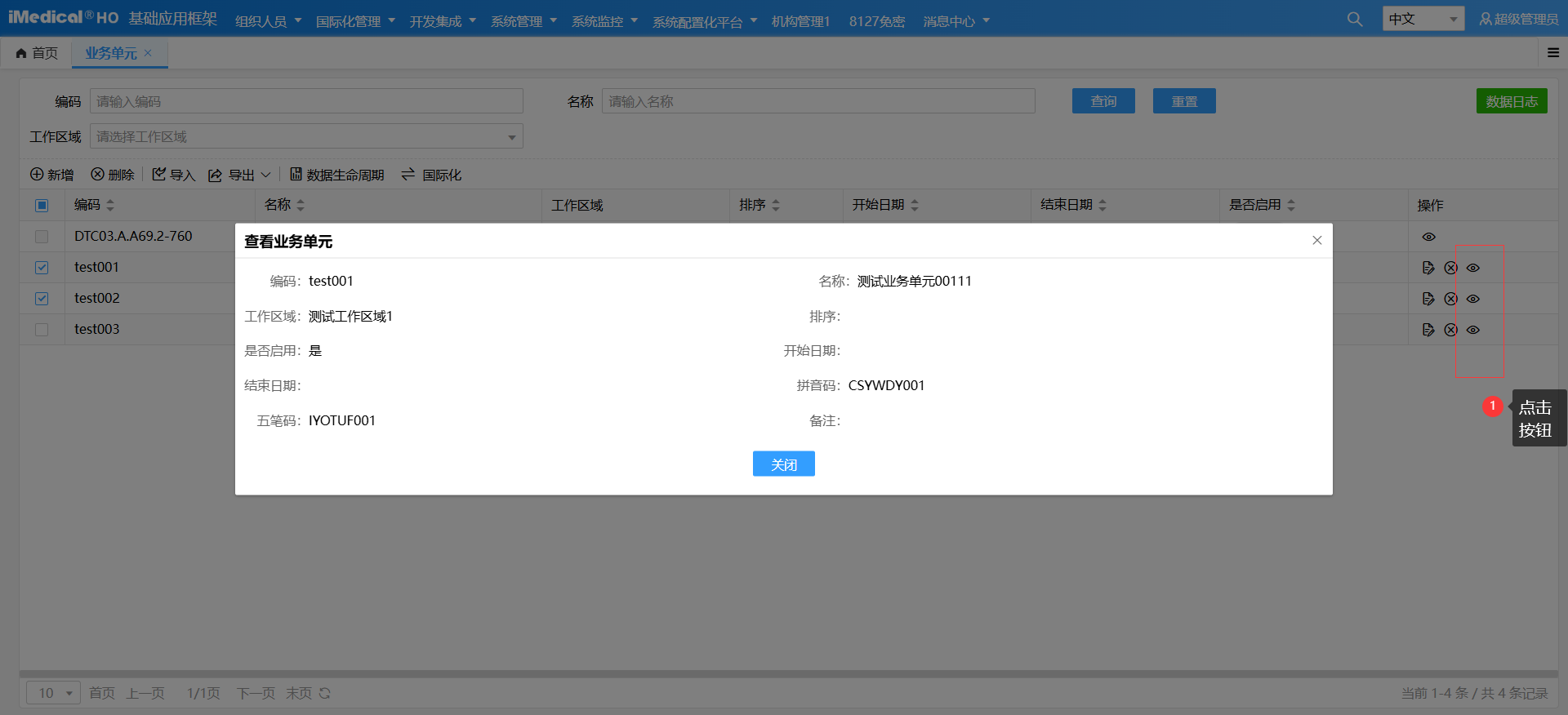Image resolution: width=1568 pixels, height=715 pixels.
Task: Open the page size 10 dropdown
Action: tap(53, 693)
